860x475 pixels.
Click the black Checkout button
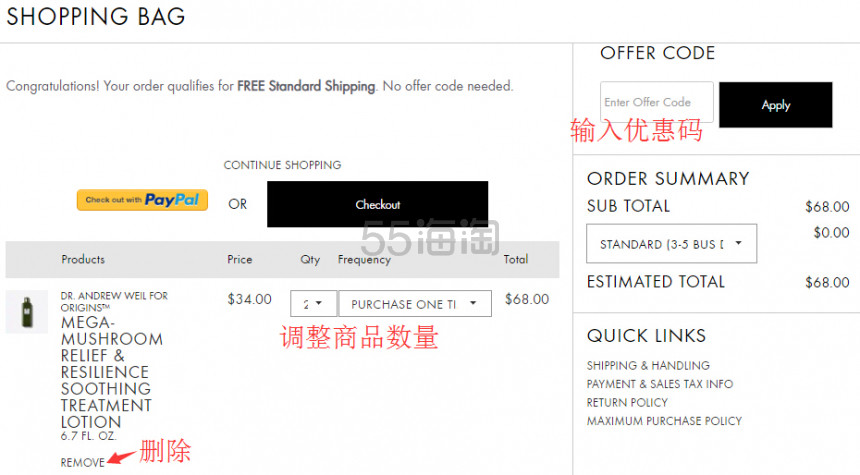[377, 204]
